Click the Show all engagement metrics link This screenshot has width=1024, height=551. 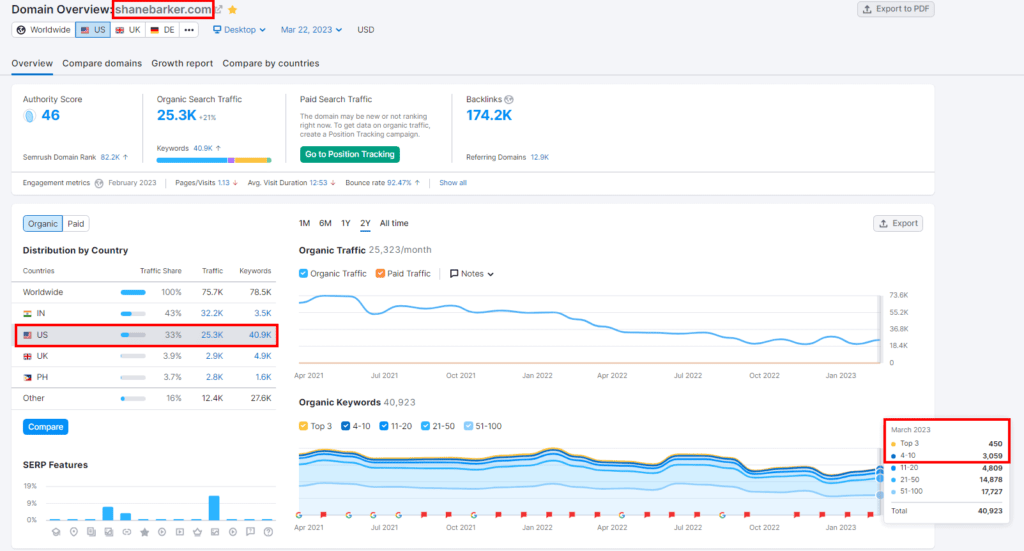click(453, 183)
